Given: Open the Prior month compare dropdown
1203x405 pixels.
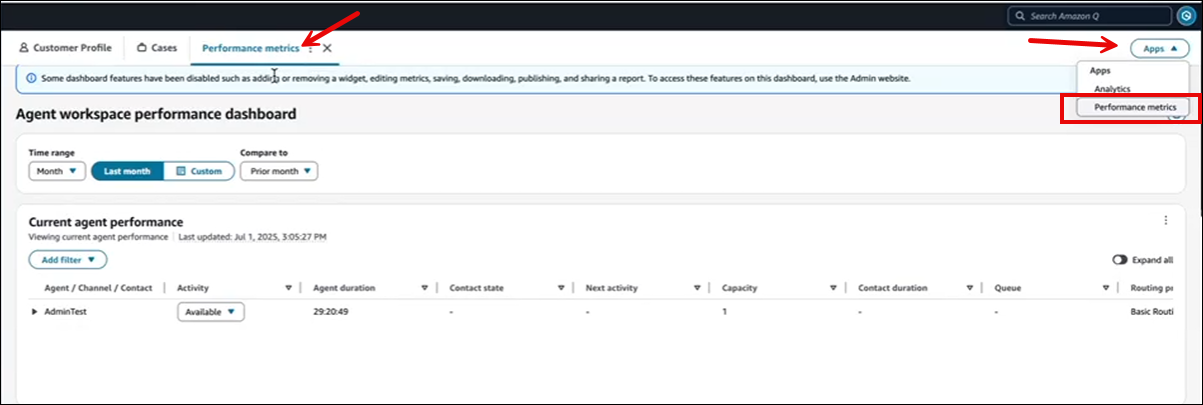Looking at the screenshot, I should pos(279,171).
